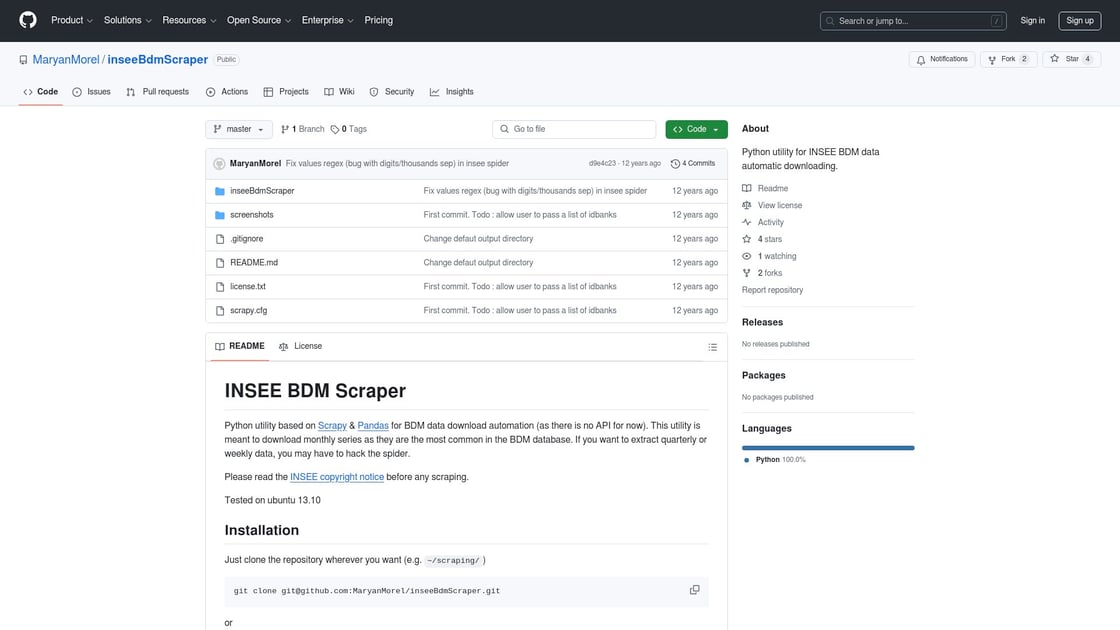The width and height of the screenshot is (1120, 630).
Task: Star this repository
Action: click(1071, 59)
